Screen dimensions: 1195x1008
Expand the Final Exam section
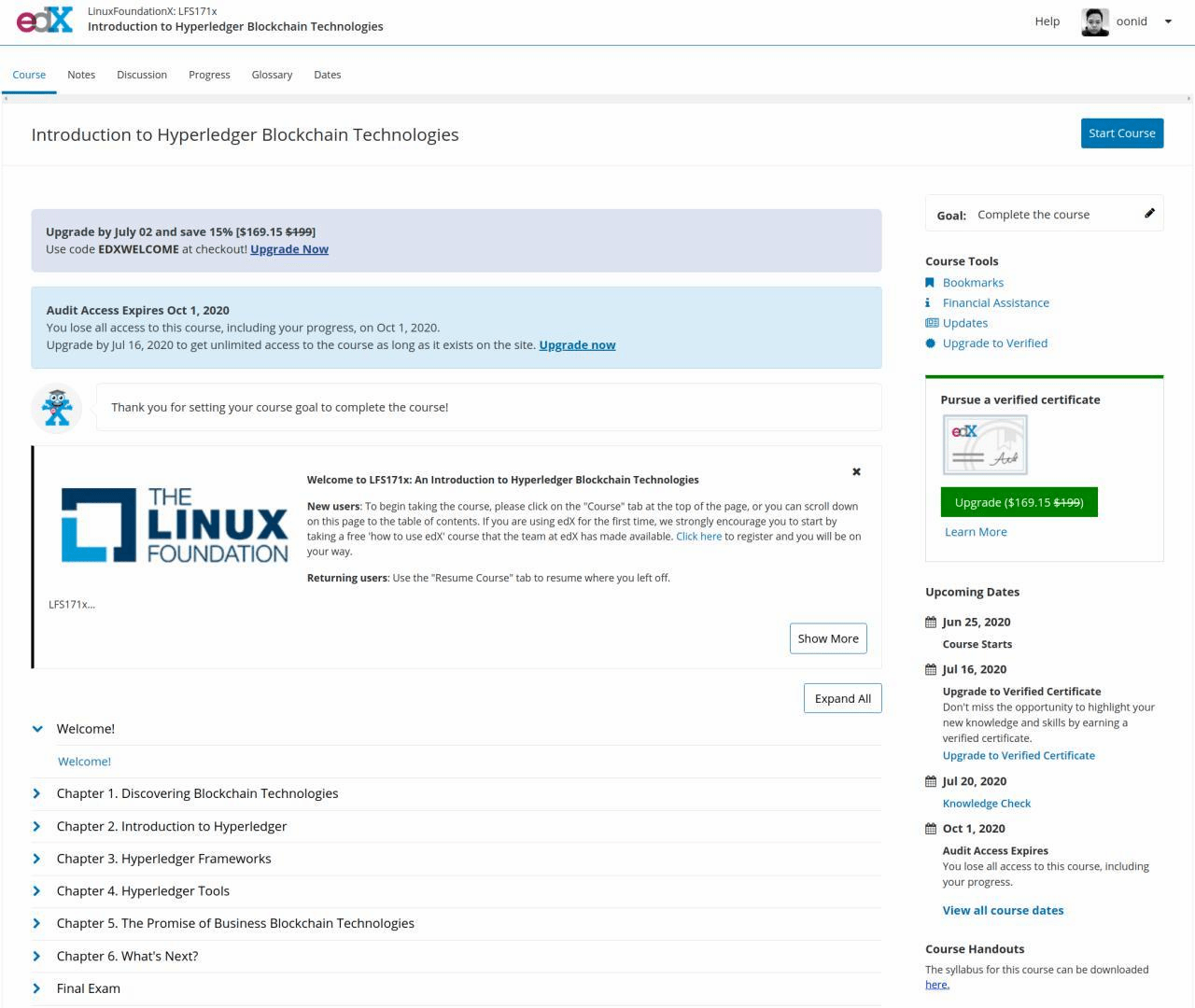click(x=37, y=988)
